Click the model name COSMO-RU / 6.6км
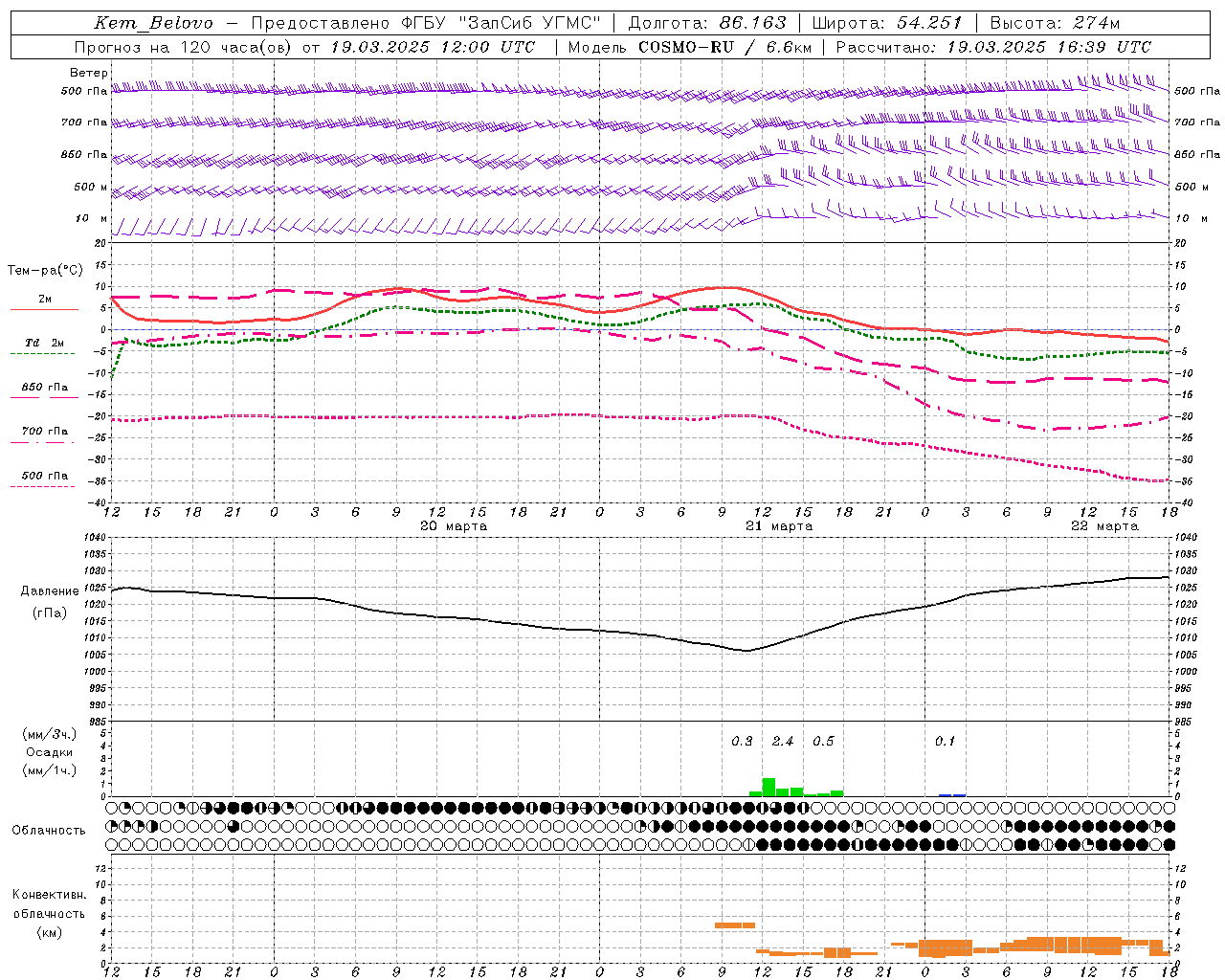The height and width of the screenshot is (980, 1225). pos(725,47)
